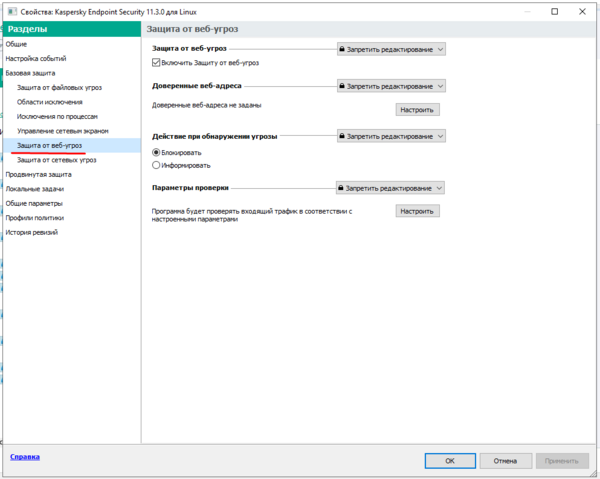Toggle Включить Защиту от веб-угроз checkbox

[x=156, y=62]
